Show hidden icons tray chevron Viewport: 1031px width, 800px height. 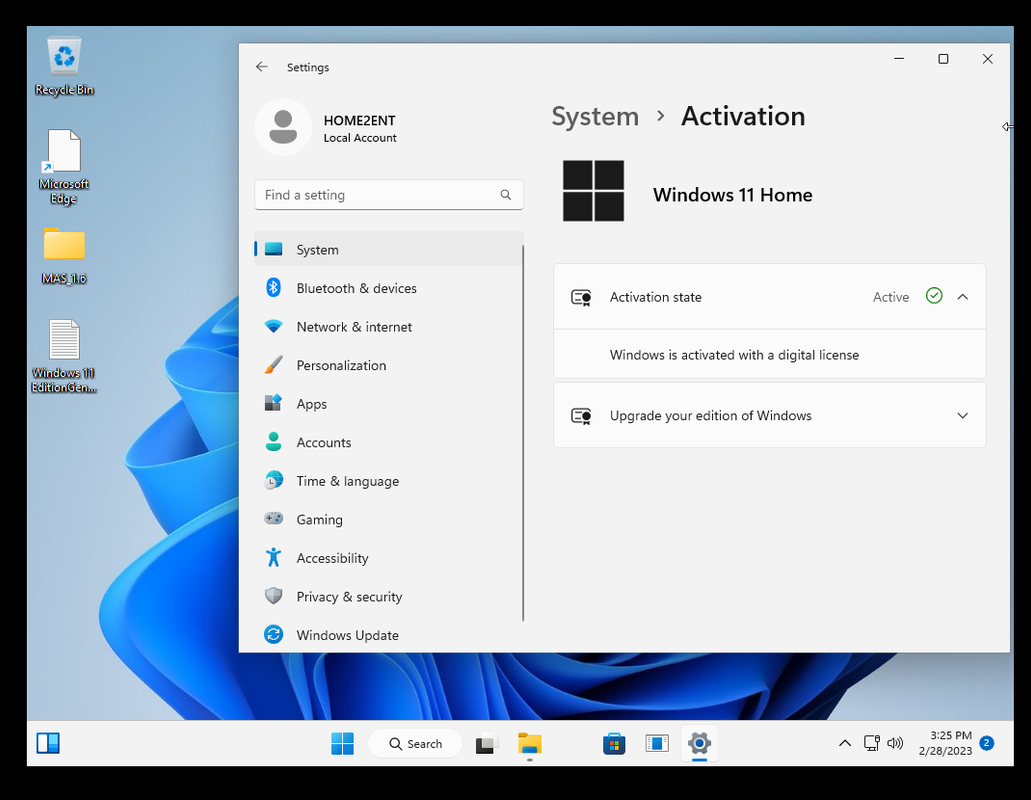pyautogui.click(x=845, y=743)
